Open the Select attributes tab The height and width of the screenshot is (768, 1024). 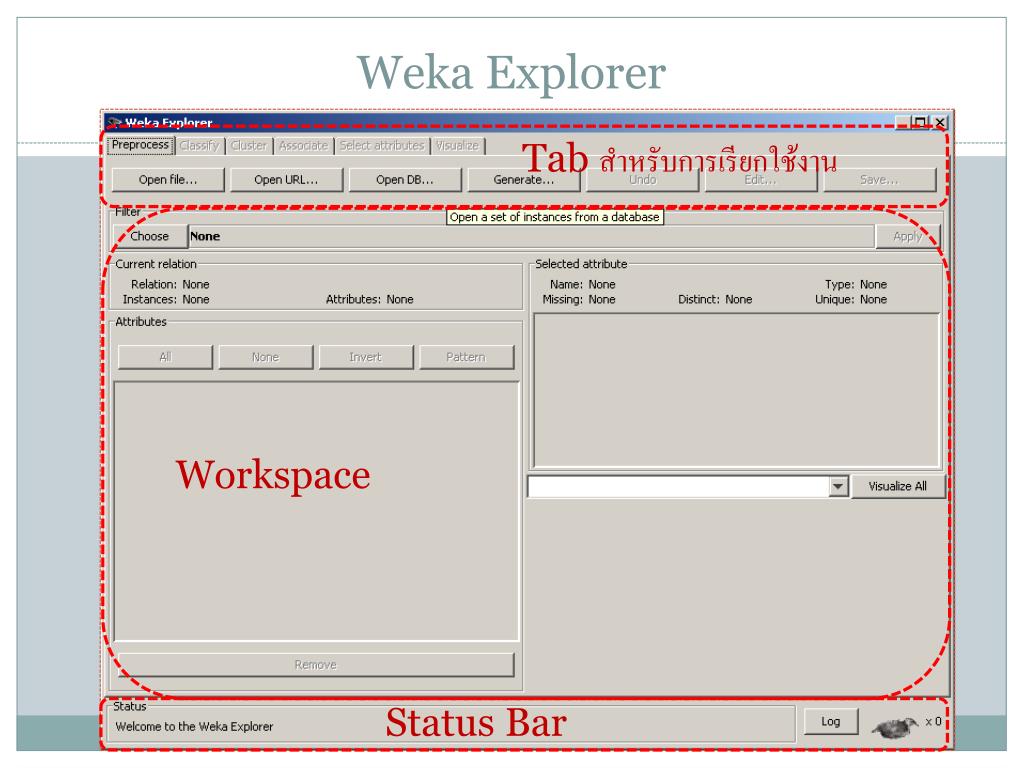[382, 146]
